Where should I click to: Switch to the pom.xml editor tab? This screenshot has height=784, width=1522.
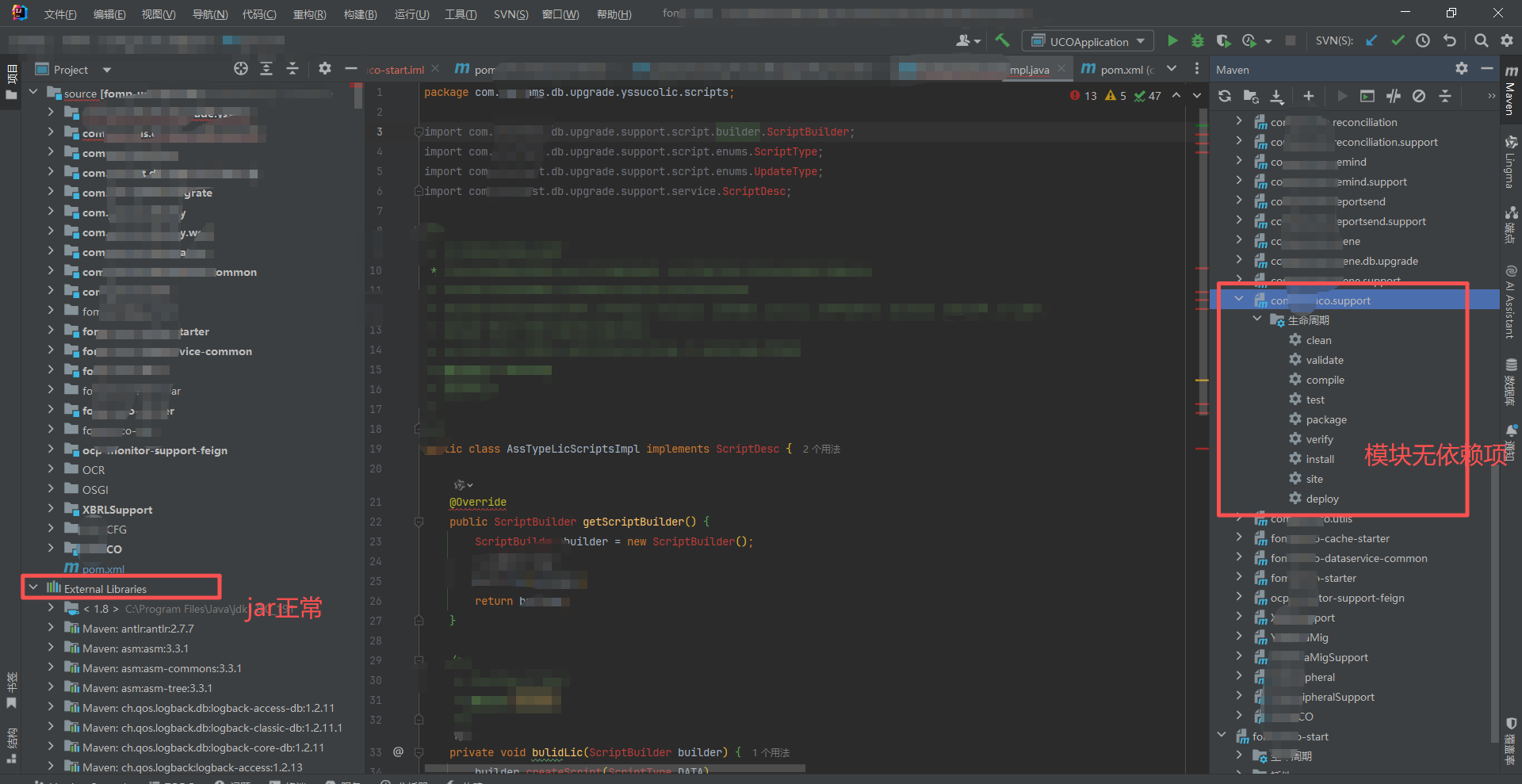click(1119, 70)
